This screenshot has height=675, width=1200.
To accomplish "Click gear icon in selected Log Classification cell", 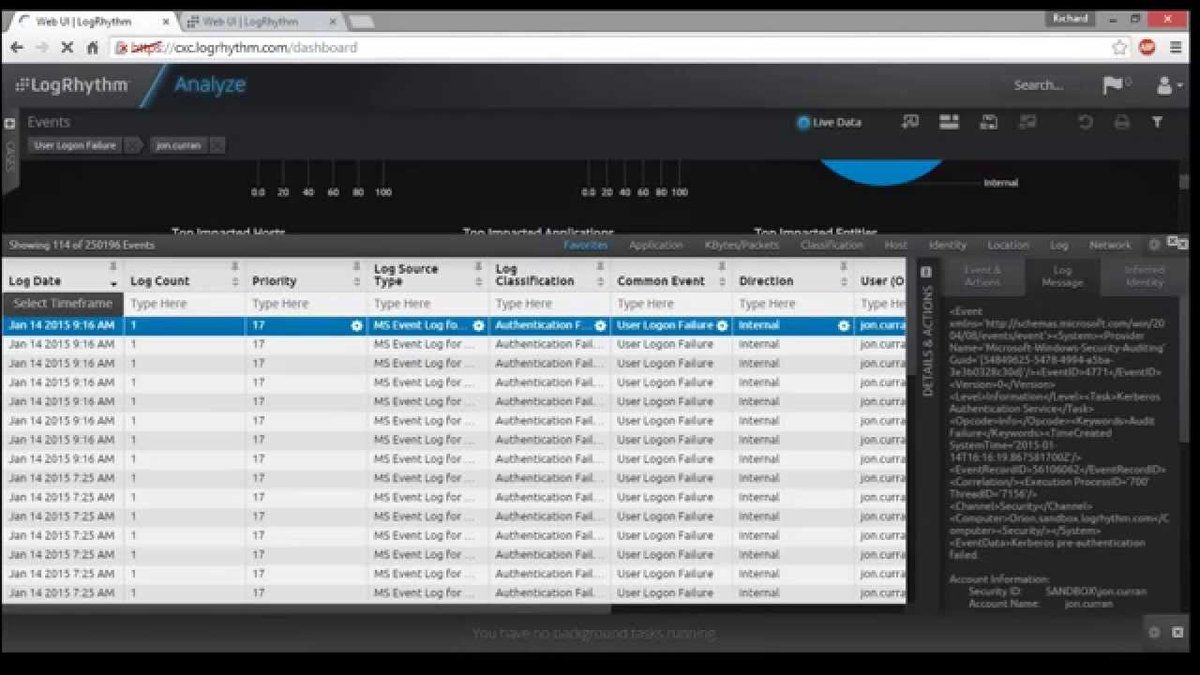I will 600,326.
